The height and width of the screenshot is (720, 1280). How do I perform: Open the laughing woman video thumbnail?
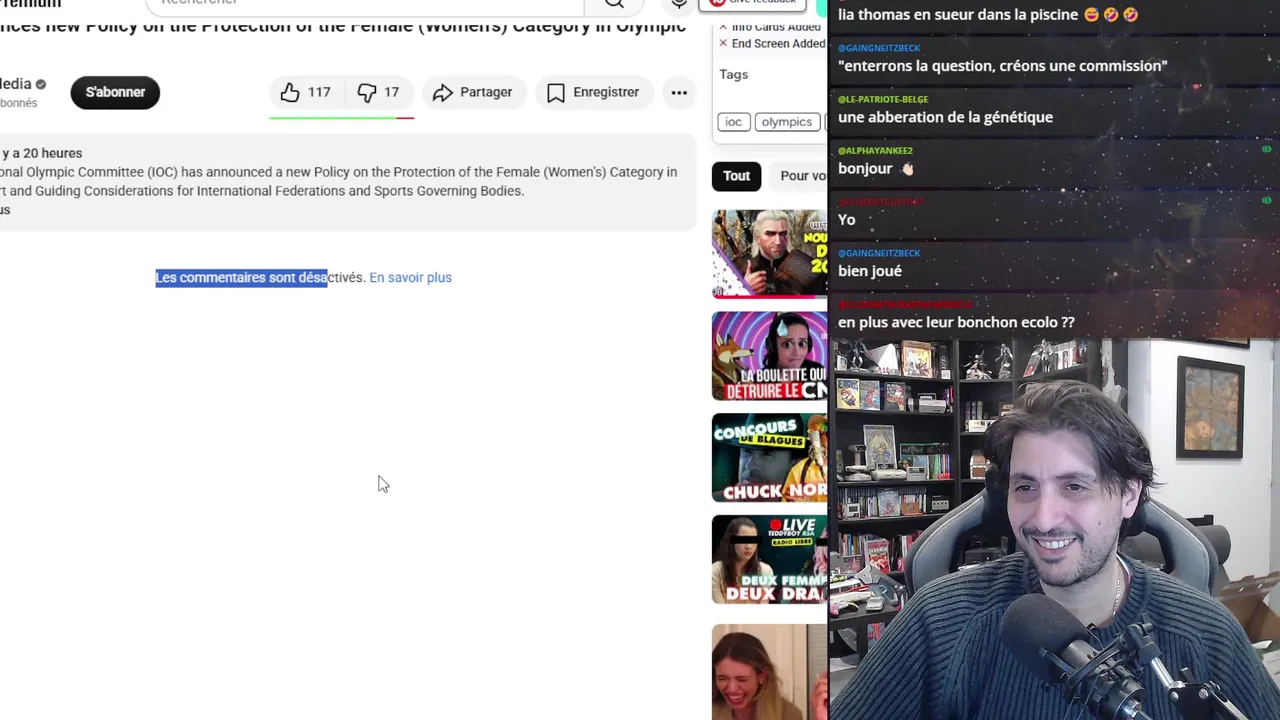pos(769,672)
